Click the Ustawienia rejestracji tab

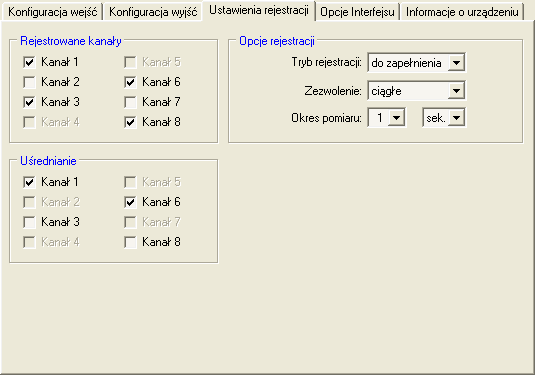[259, 10]
